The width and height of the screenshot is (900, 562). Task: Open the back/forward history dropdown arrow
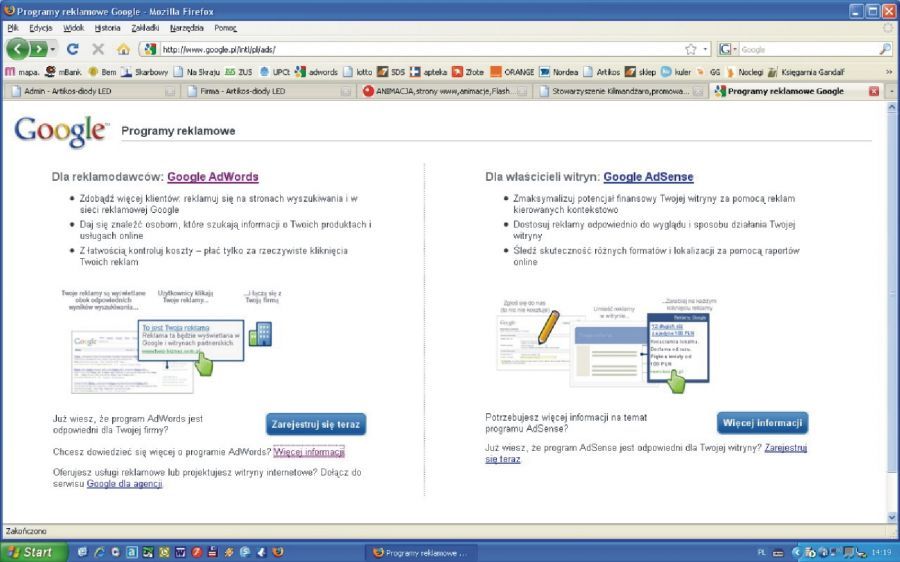point(53,49)
